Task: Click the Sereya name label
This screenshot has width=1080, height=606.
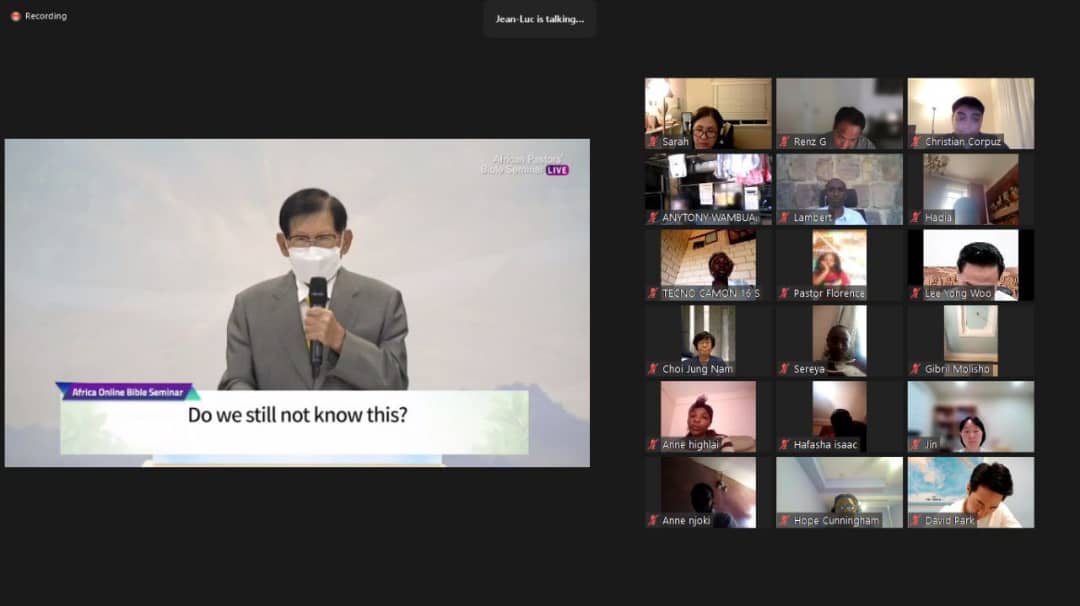Action: click(x=809, y=369)
